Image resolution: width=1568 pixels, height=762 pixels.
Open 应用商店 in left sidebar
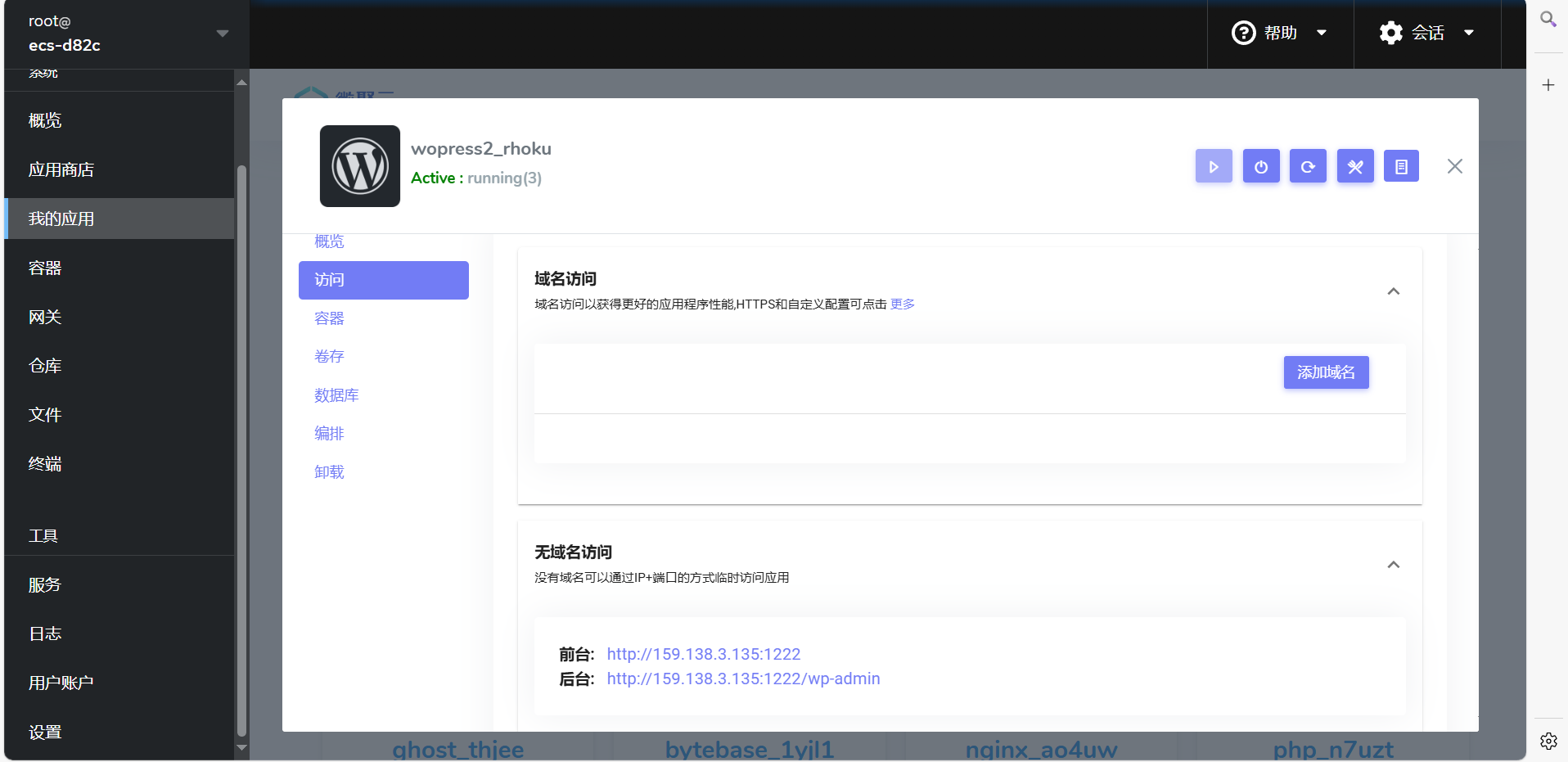tap(119, 169)
